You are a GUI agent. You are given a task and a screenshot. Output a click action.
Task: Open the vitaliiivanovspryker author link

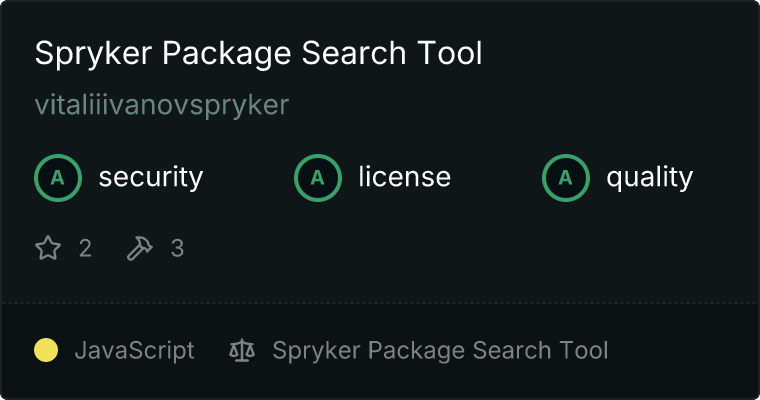161,105
